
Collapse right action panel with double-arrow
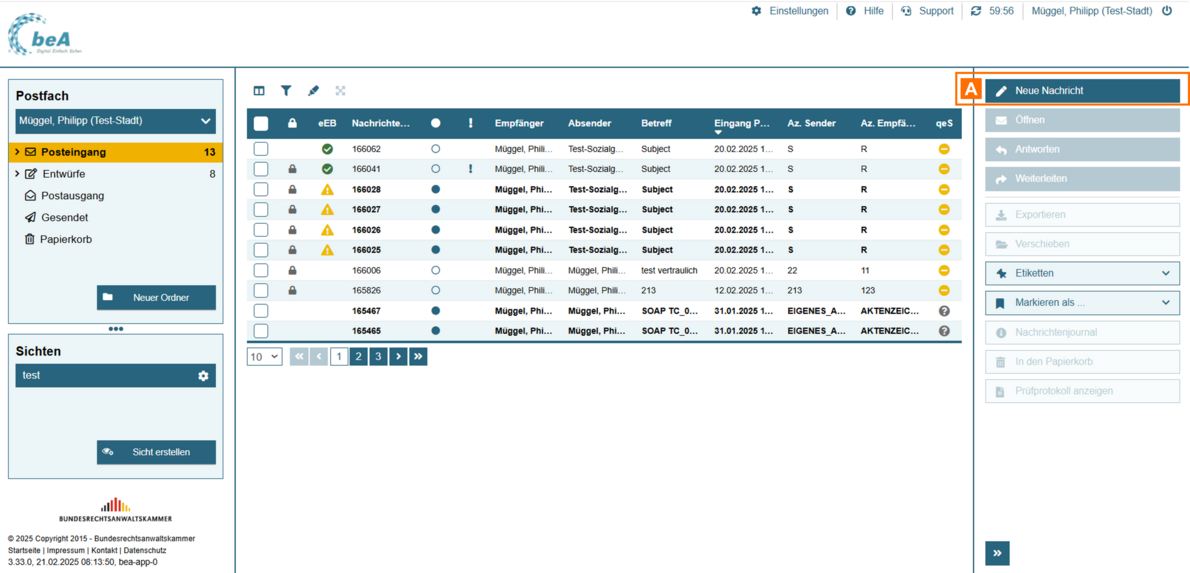click(997, 554)
